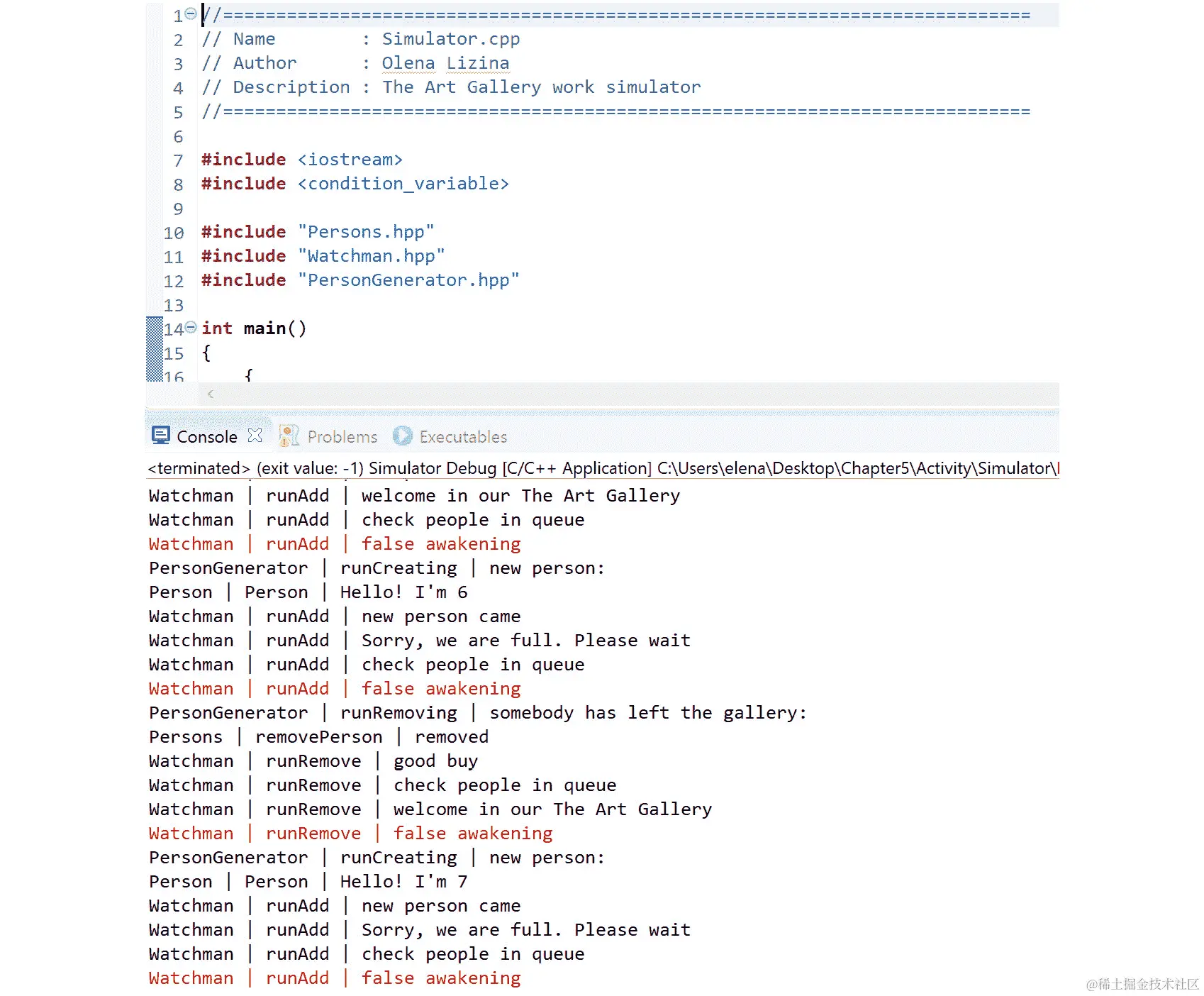Place cursor on '#include <iostream>' line
The height and width of the screenshot is (996, 1204).
tap(301, 160)
